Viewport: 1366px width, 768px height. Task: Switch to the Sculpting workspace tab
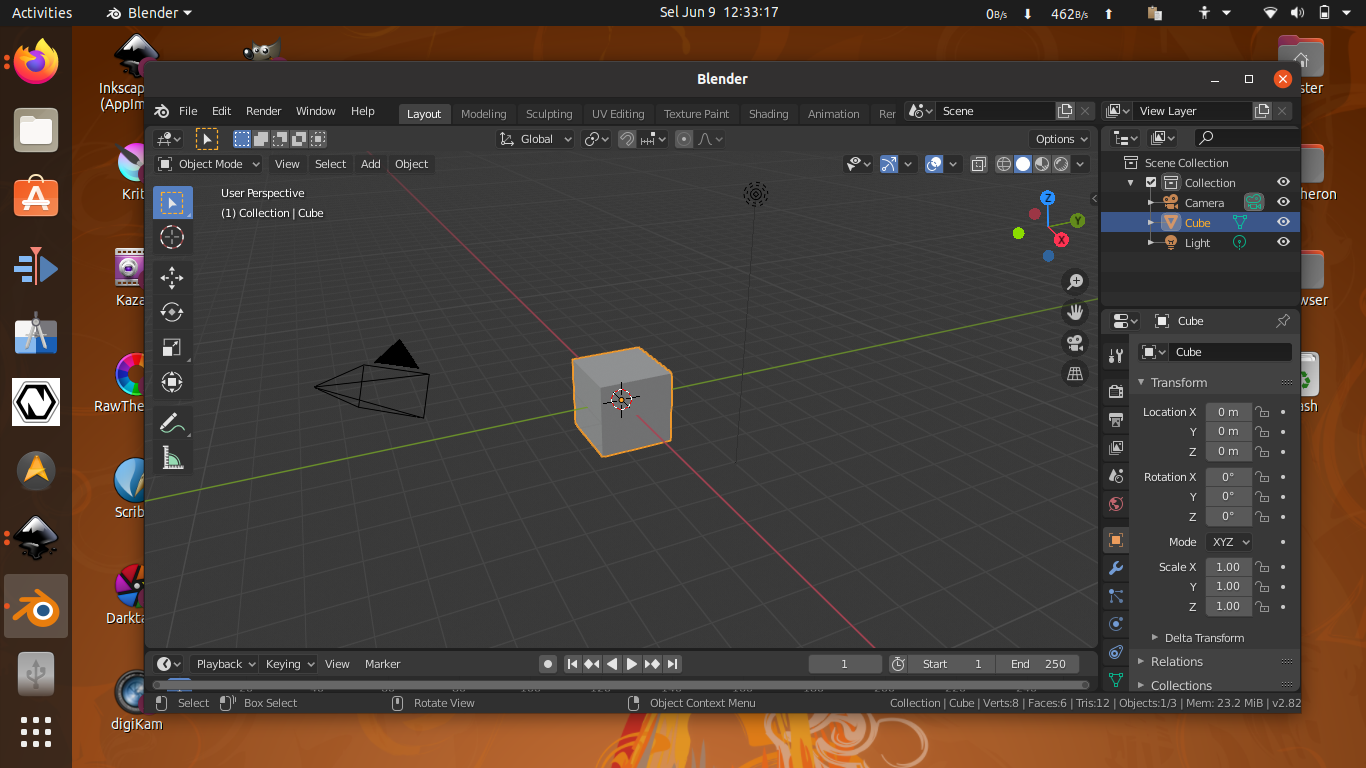point(549,114)
